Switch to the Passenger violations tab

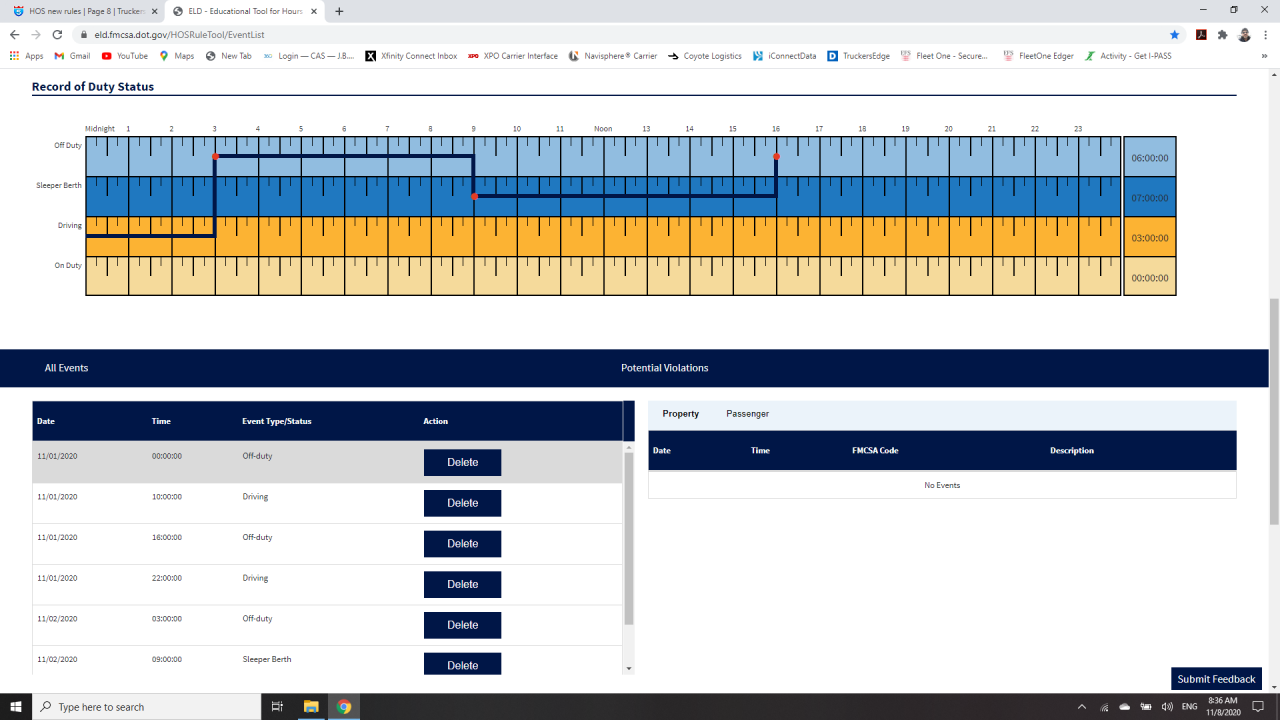click(747, 414)
